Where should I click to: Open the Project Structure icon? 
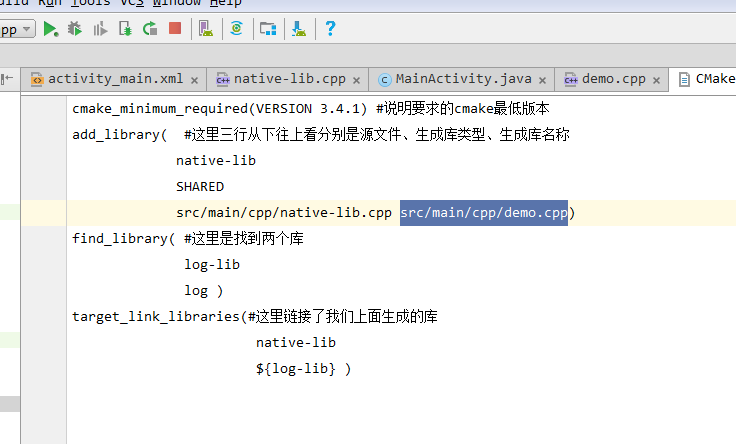tap(268, 29)
